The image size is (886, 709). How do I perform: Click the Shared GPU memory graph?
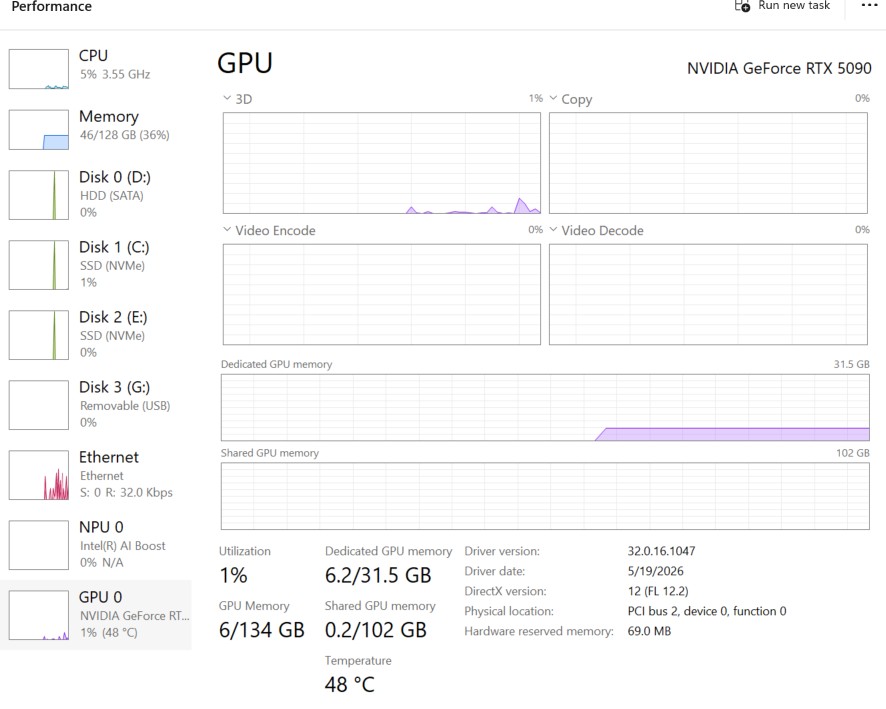tap(545, 496)
